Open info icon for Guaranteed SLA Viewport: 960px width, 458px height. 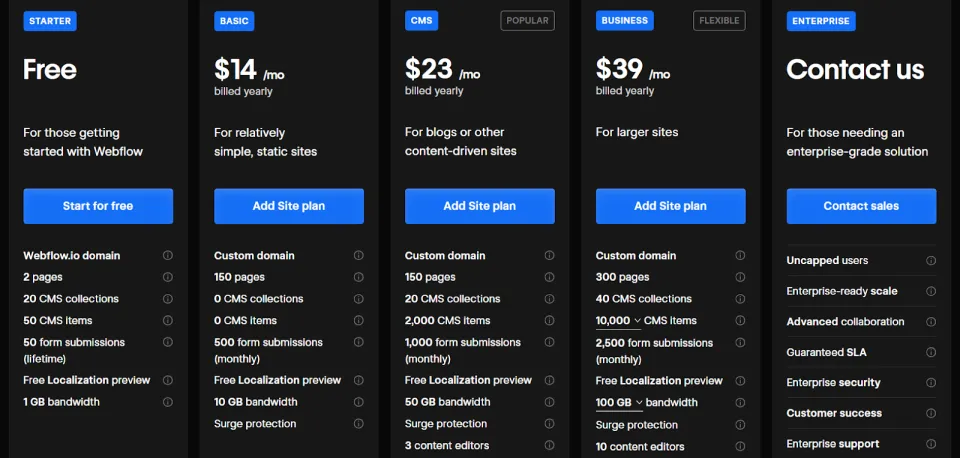pyautogui.click(x=931, y=352)
